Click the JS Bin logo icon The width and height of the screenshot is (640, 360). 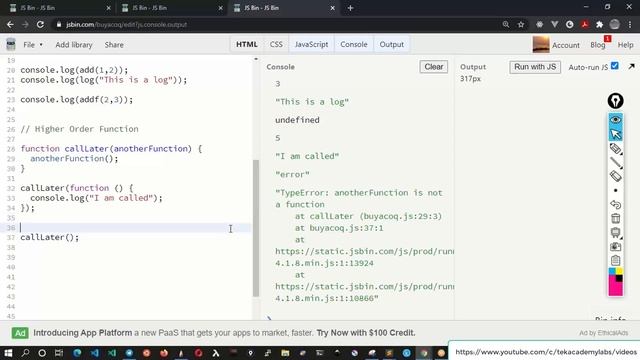[11, 44]
